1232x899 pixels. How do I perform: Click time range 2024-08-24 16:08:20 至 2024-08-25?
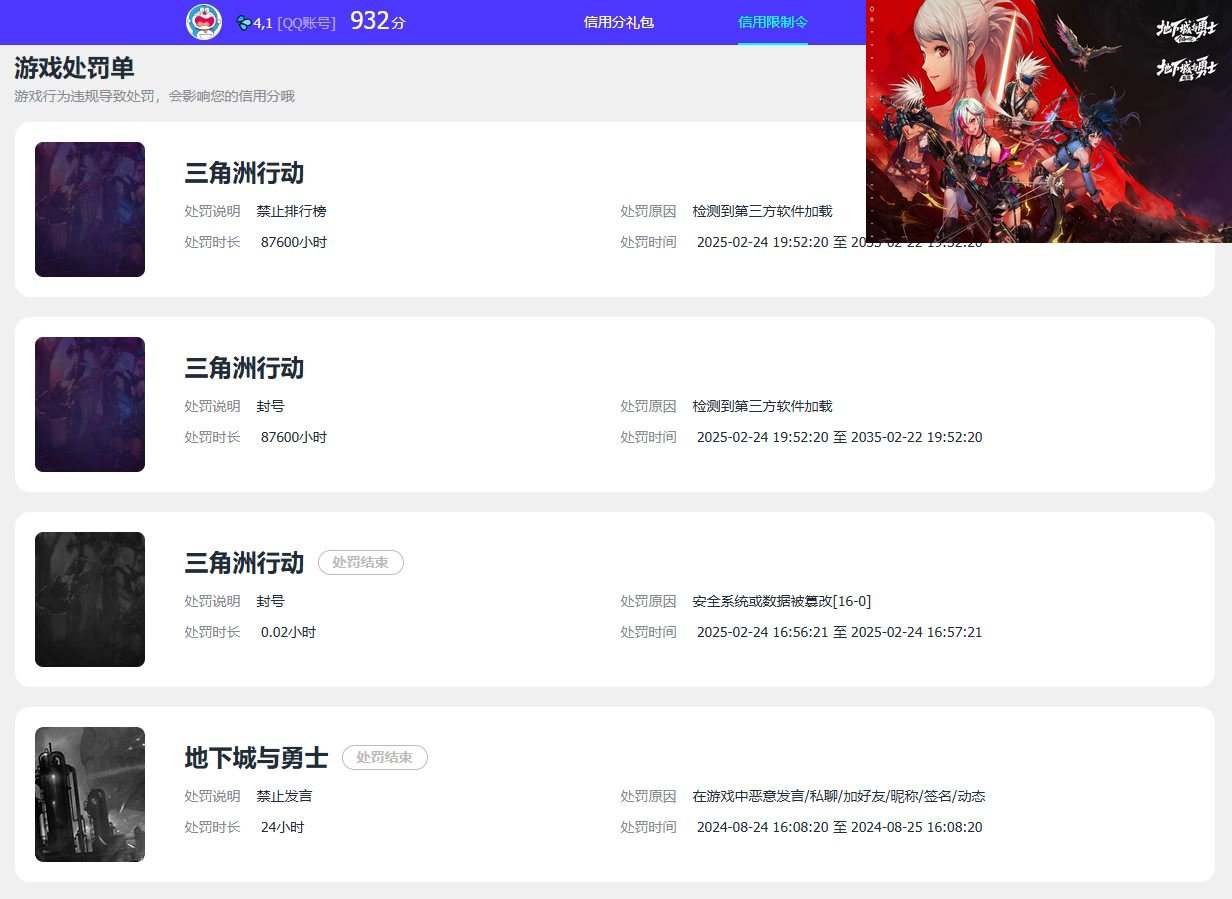click(839, 827)
